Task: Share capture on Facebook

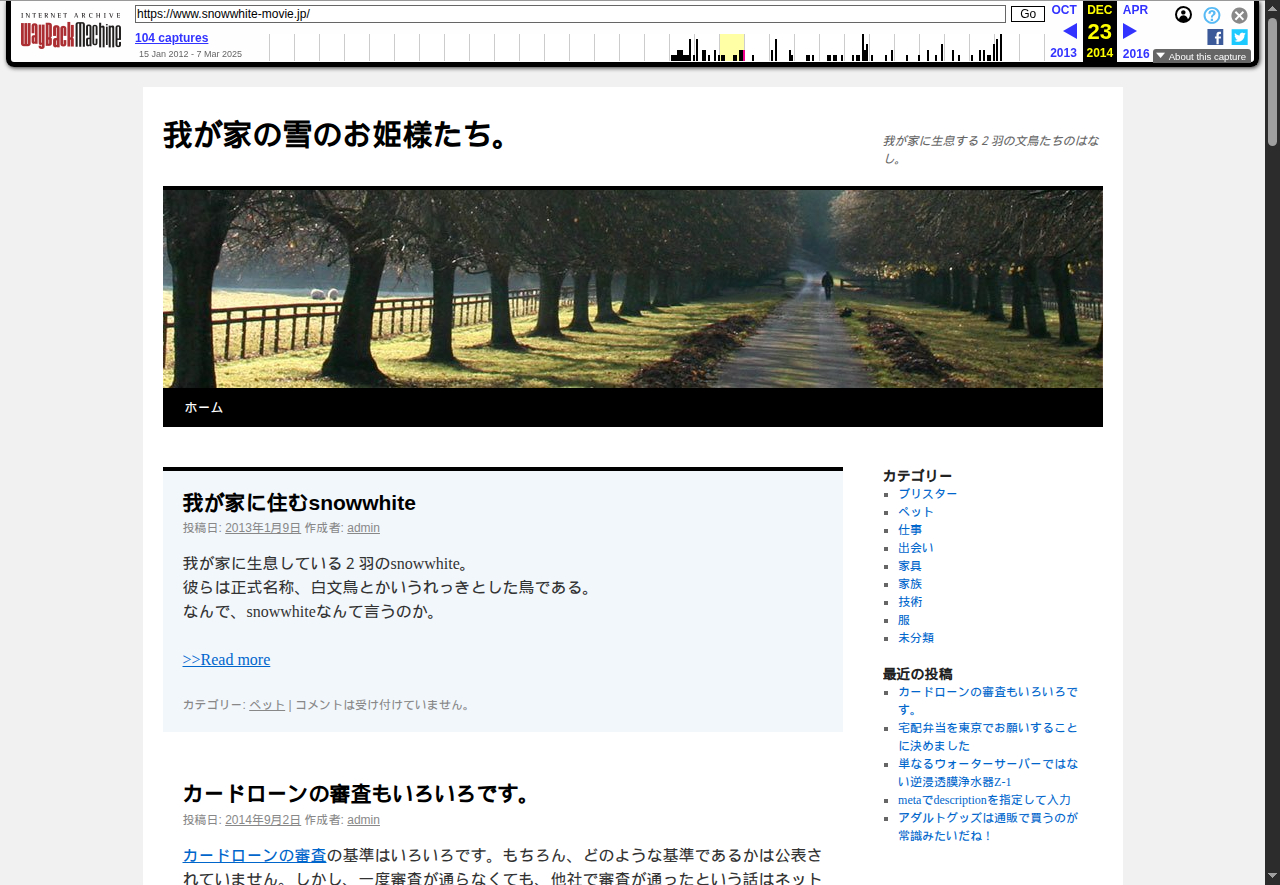Action: pos(1215,37)
